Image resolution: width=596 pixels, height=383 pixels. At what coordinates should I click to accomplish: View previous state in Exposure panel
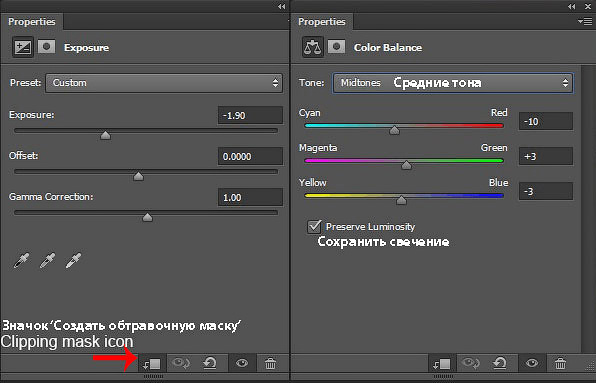click(181, 364)
